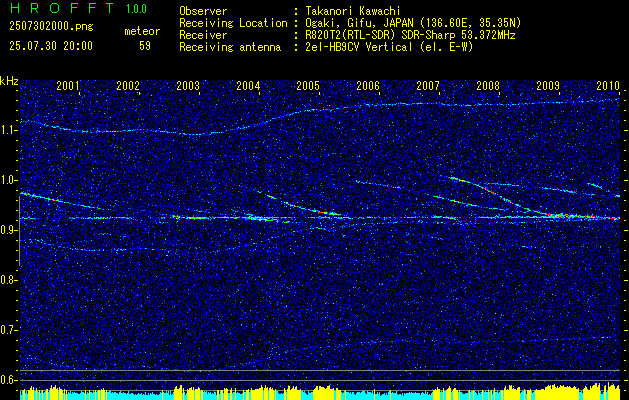Click the 0.8 kHz axis label

pyautogui.click(x=8, y=280)
